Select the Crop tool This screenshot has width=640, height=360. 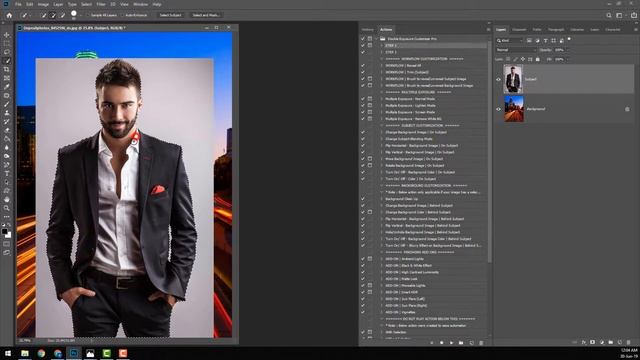7,69
